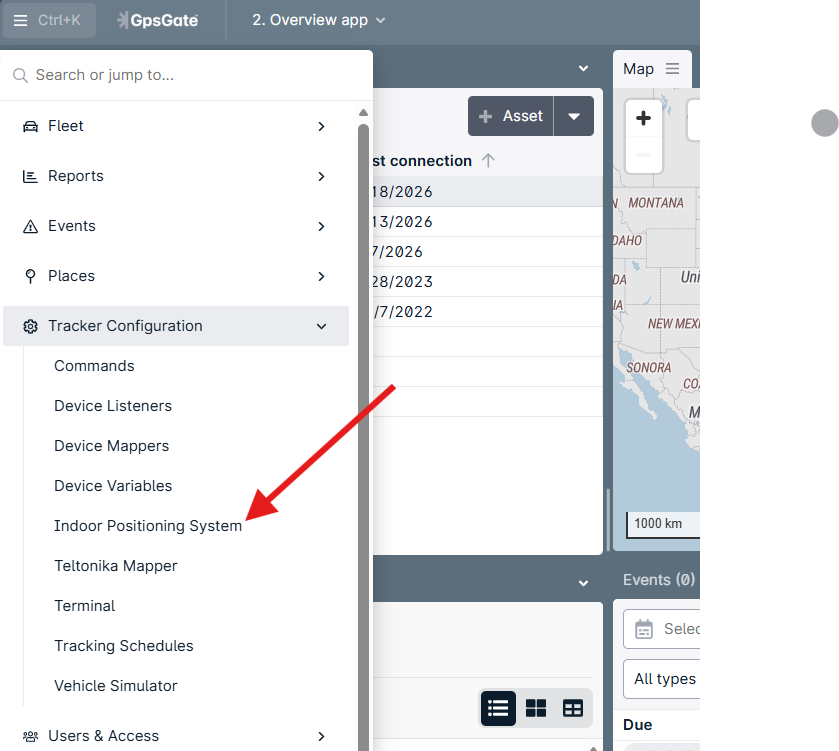Screen dimensions: 839x751
Task: Switch to list view layout
Action: point(498,708)
